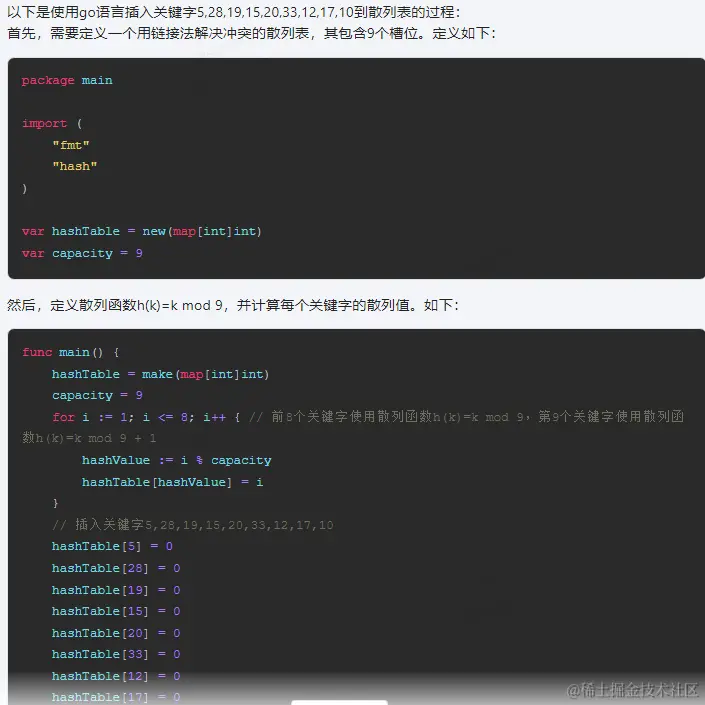Click the "var hashTable = new(map[int]int)" line

click(142, 232)
